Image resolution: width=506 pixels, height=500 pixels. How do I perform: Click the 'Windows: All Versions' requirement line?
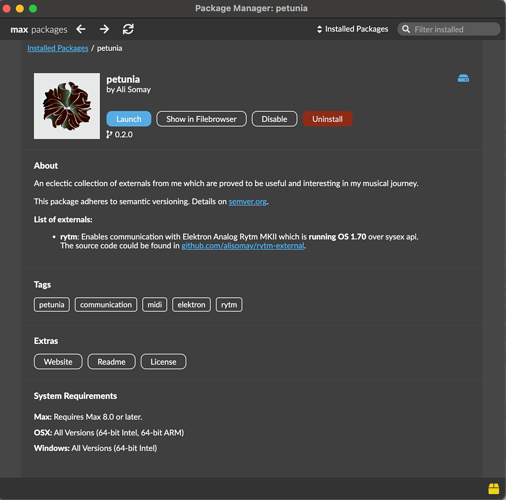point(95,448)
